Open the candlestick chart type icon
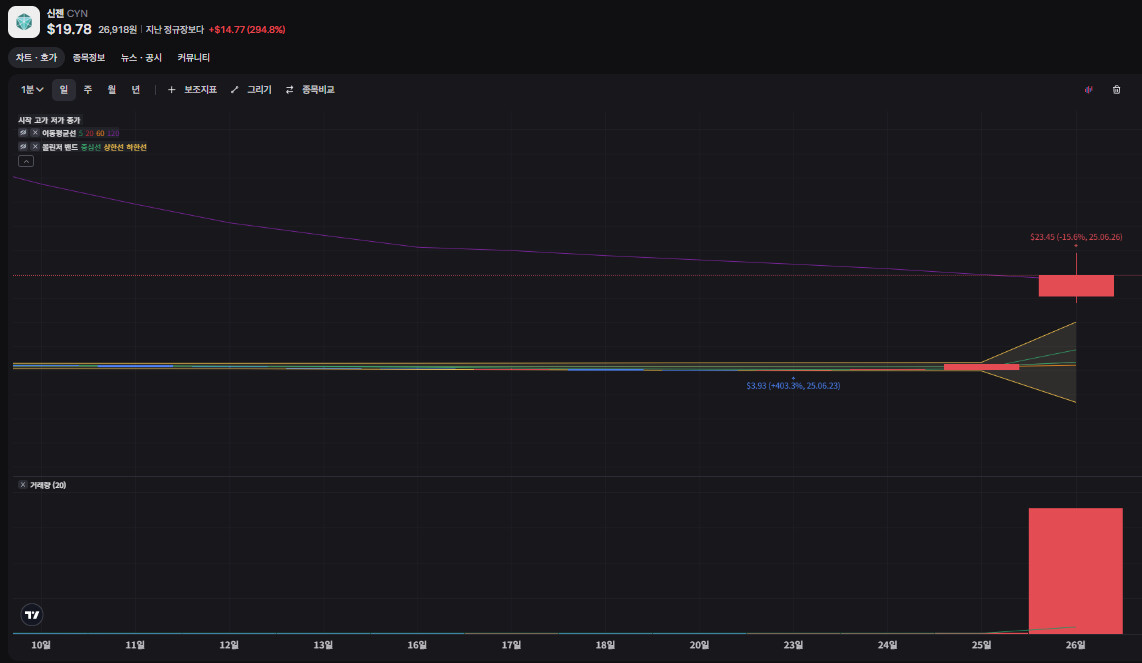 click(x=1089, y=90)
